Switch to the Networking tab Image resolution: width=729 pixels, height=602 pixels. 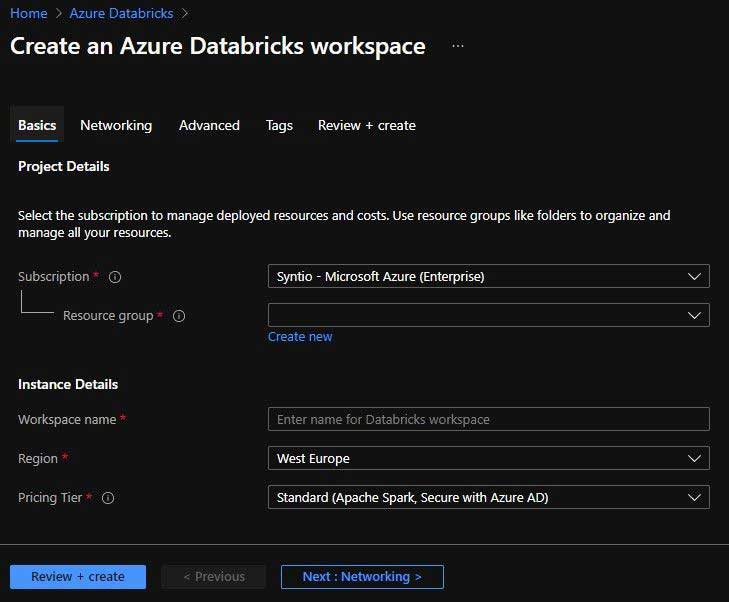[116, 125]
